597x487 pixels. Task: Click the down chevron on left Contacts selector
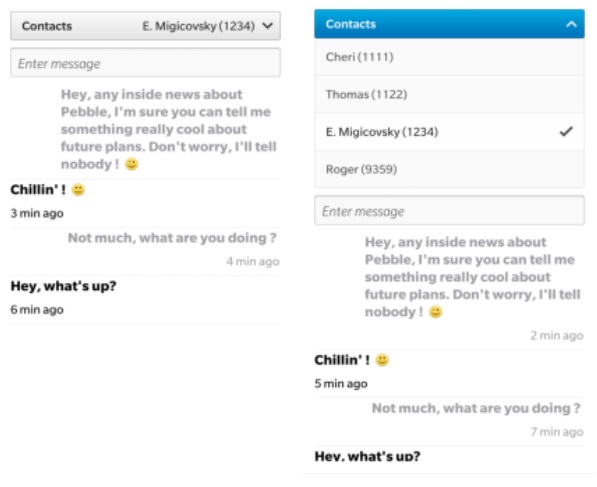(x=268, y=26)
